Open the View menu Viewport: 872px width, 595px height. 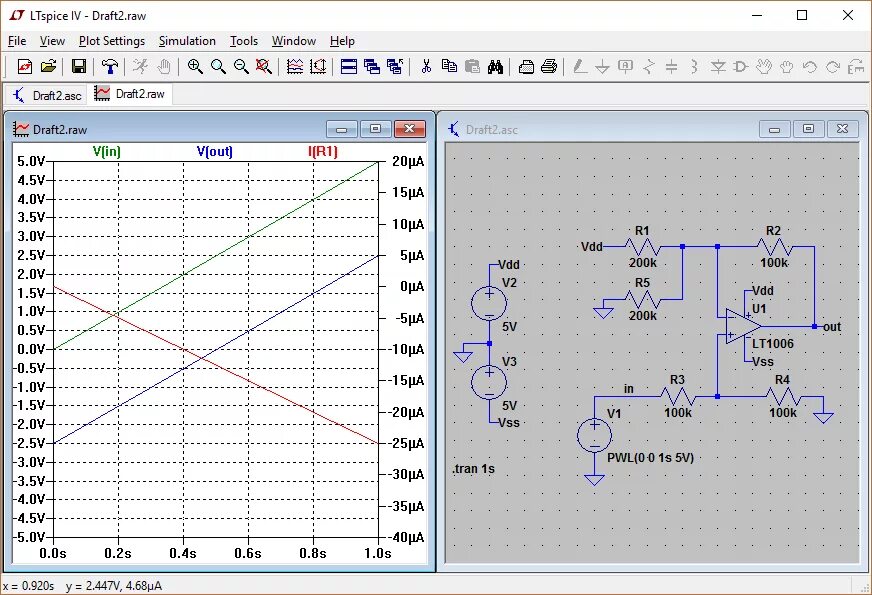(x=52, y=41)
